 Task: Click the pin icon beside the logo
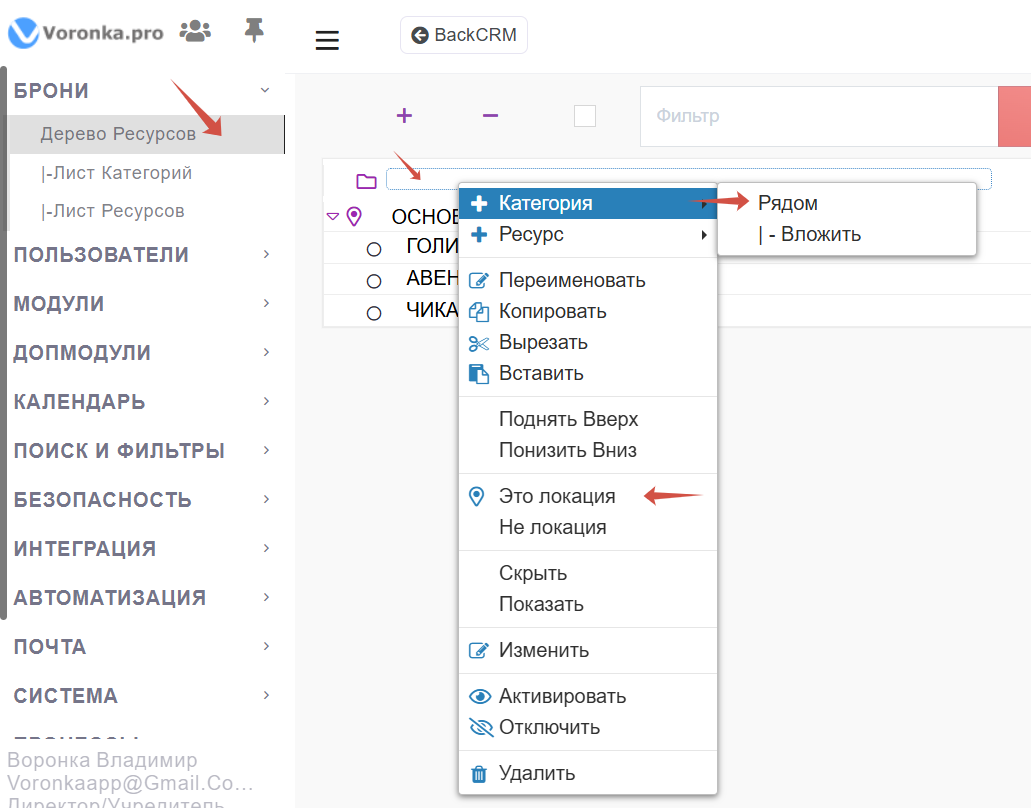(x=254, y=32)
